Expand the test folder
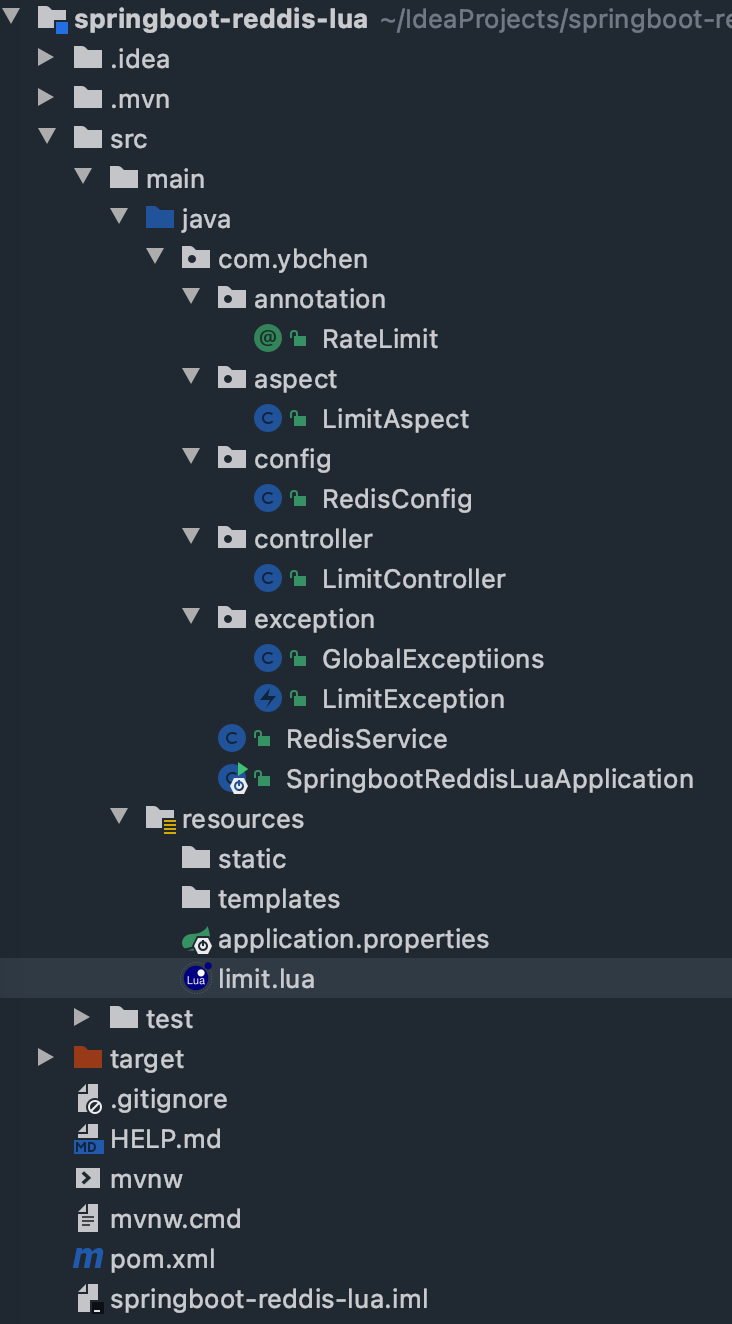This screenshot has height=1324, width=732. (82, 1018)
